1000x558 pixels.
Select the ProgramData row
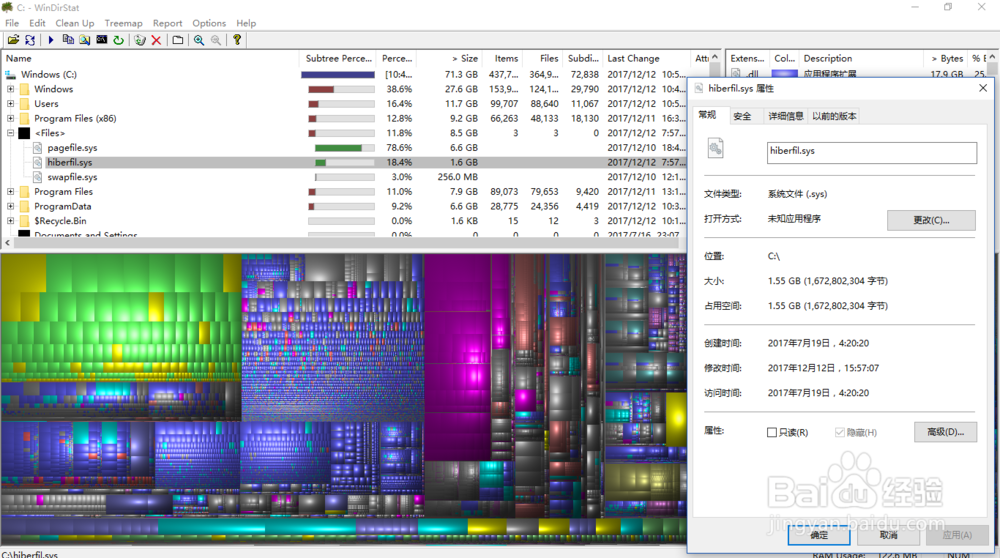point(344,207)
